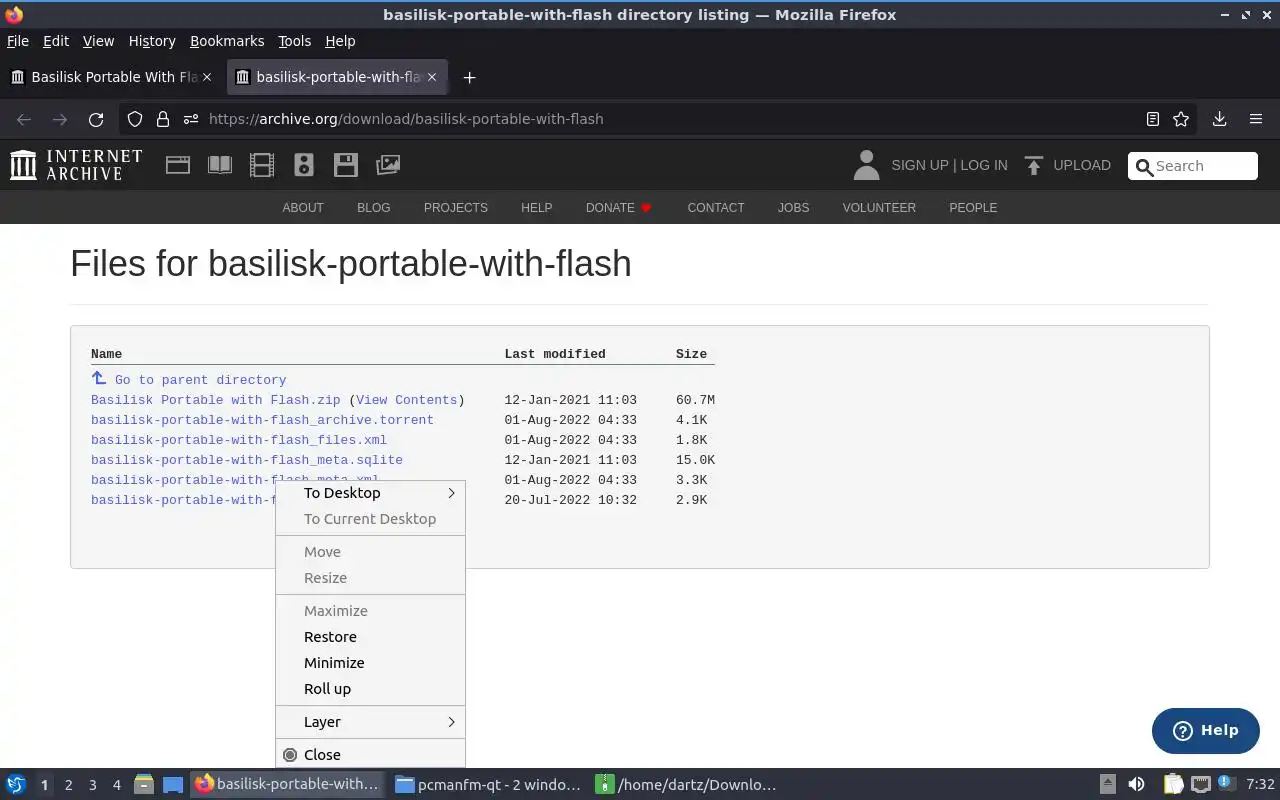Open the History menu
This screenshot has height=800, width=1280.
tap(152, 41)
